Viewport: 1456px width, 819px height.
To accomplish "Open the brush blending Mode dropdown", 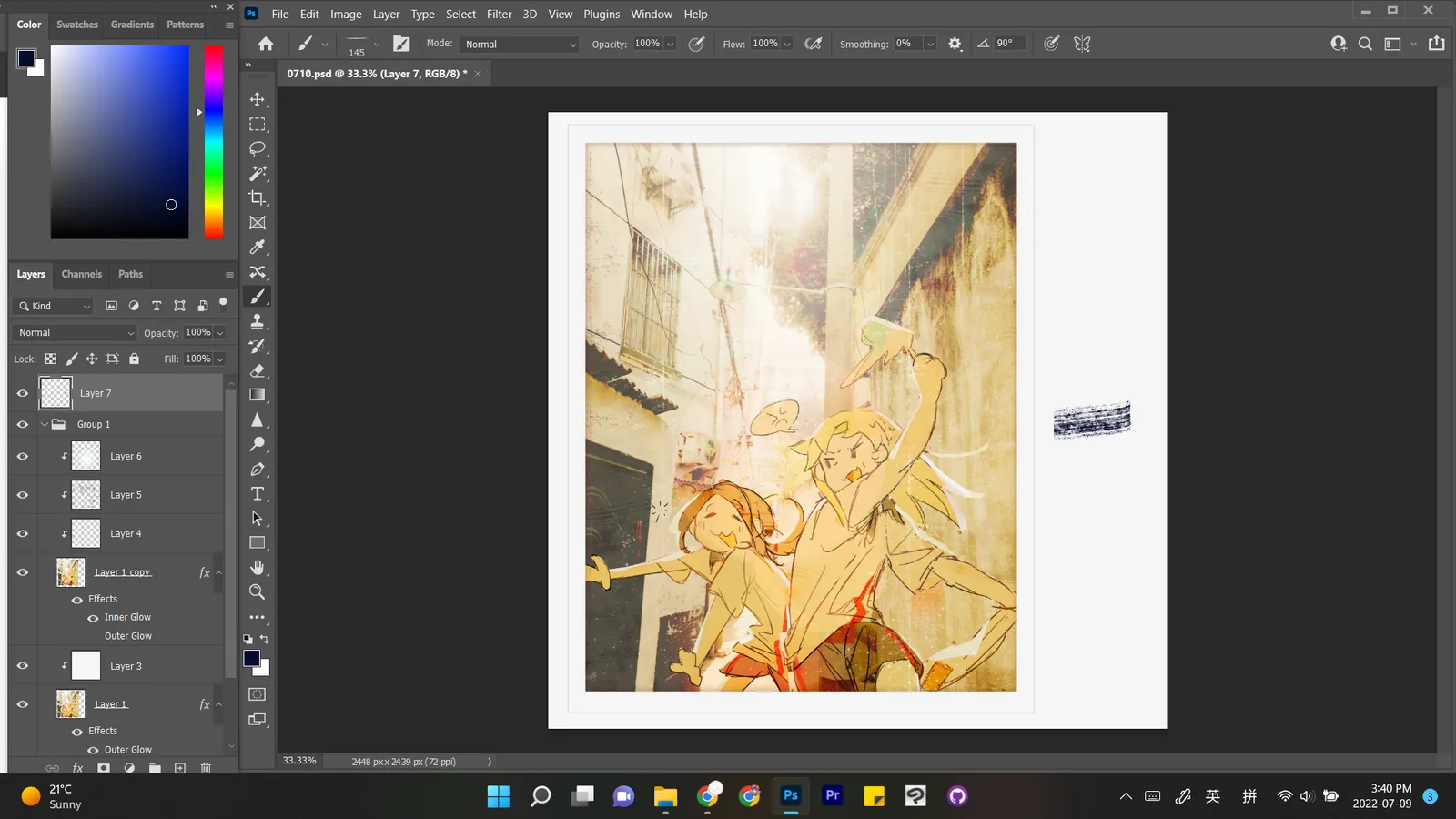I will [x=520, y=44].
